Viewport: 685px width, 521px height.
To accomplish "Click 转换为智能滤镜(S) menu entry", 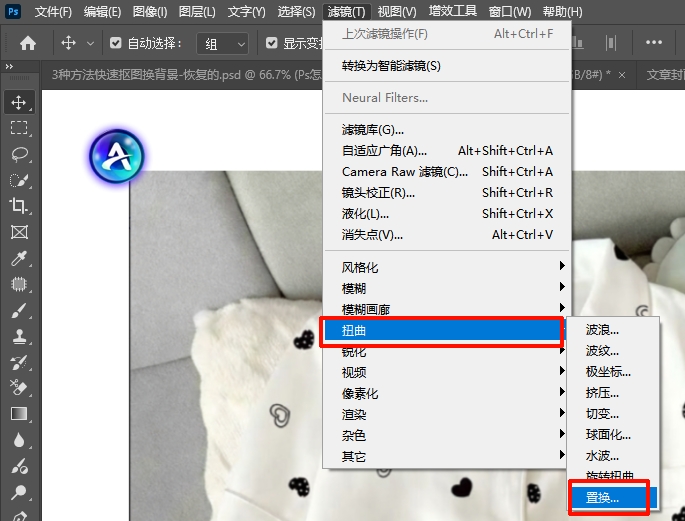I will [x=391, y=65].
